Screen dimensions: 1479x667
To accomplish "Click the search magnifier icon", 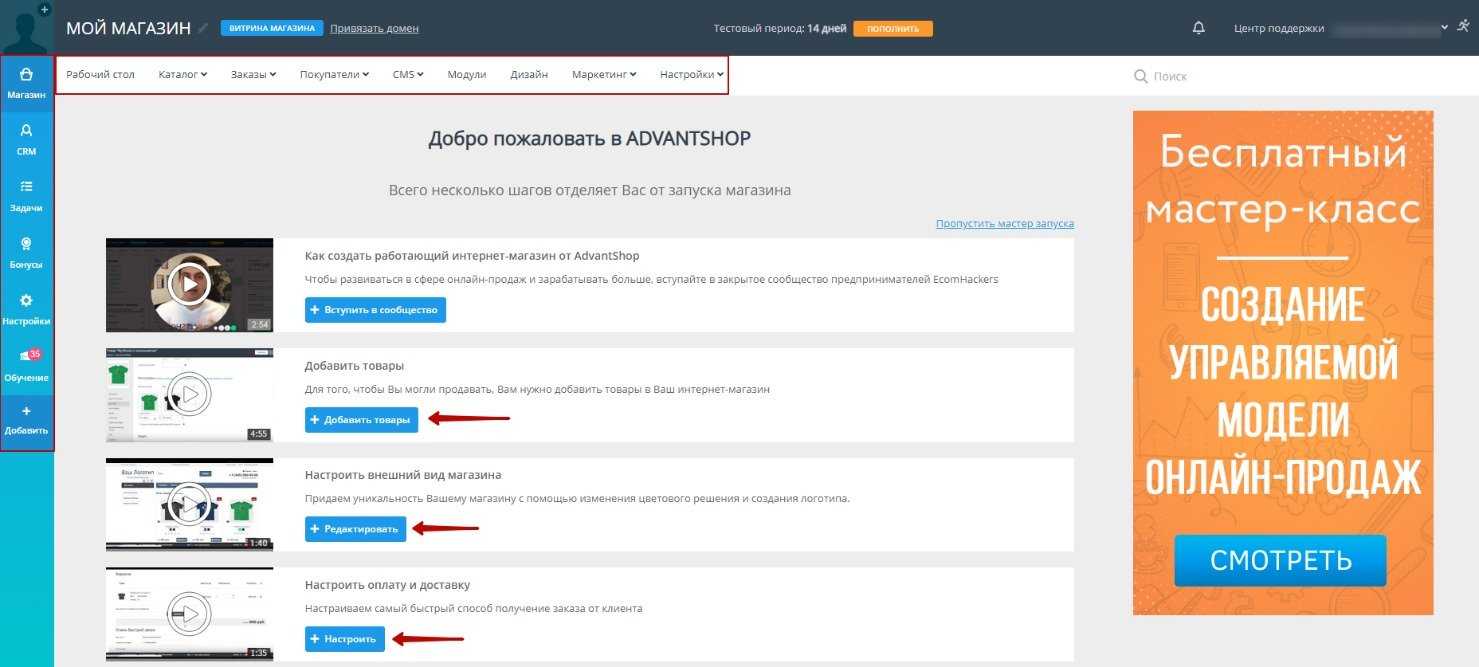I will (x=1140, y=76).
